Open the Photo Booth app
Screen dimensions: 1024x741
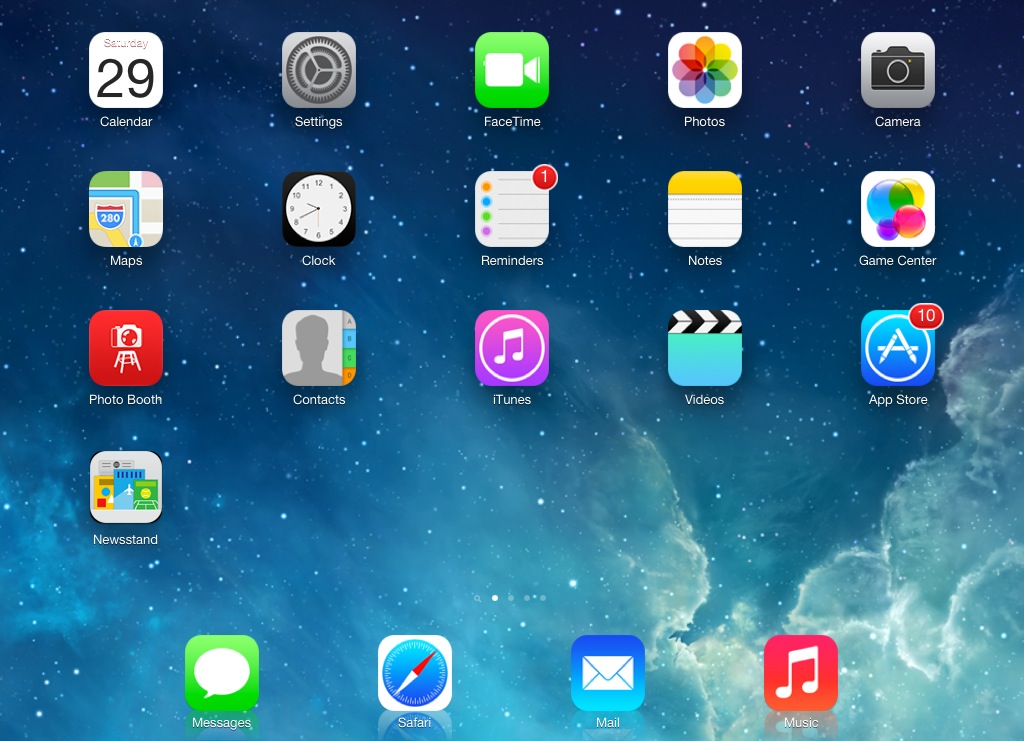(126, 348)
